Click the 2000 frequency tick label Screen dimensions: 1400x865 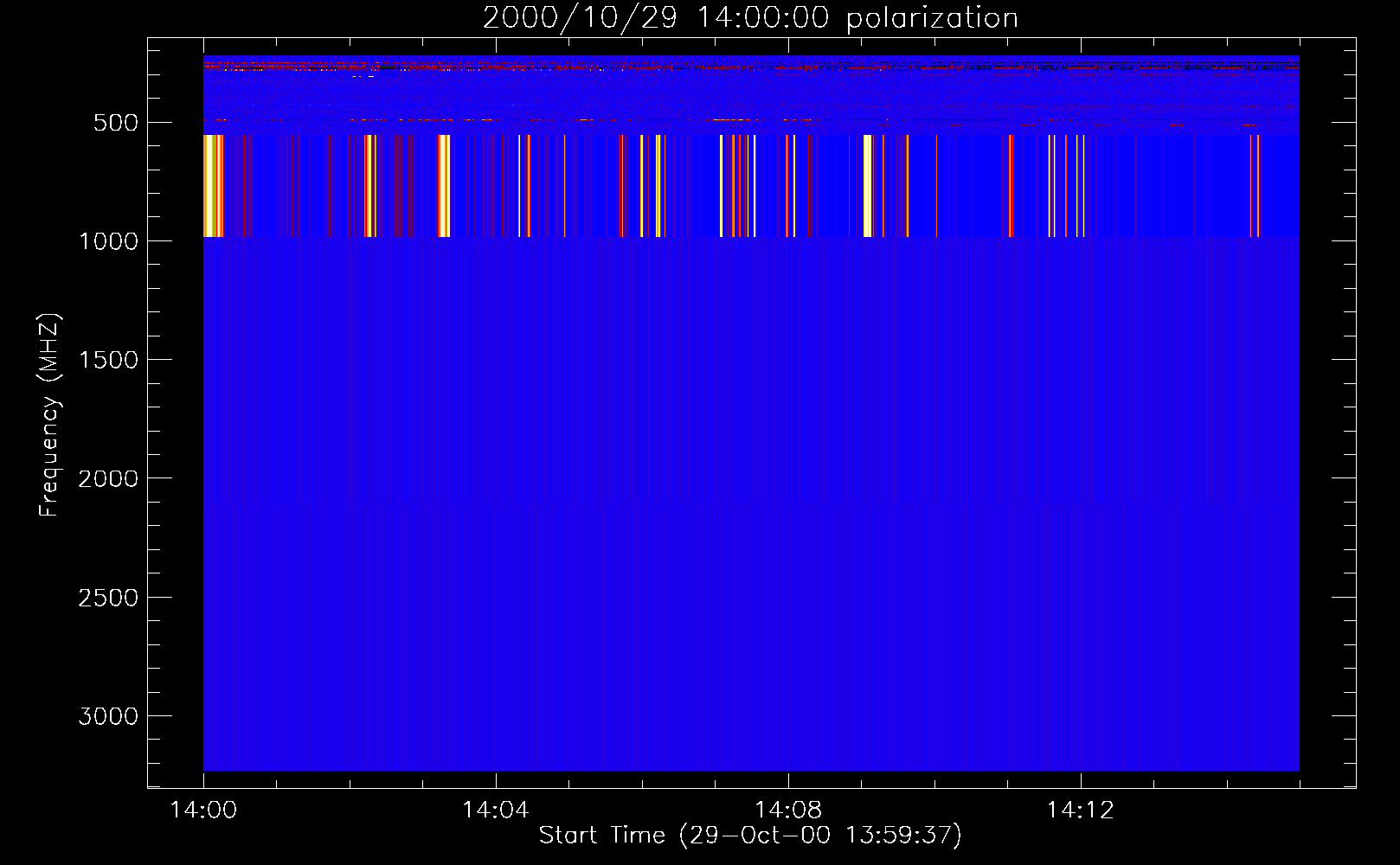pos(108,478)
